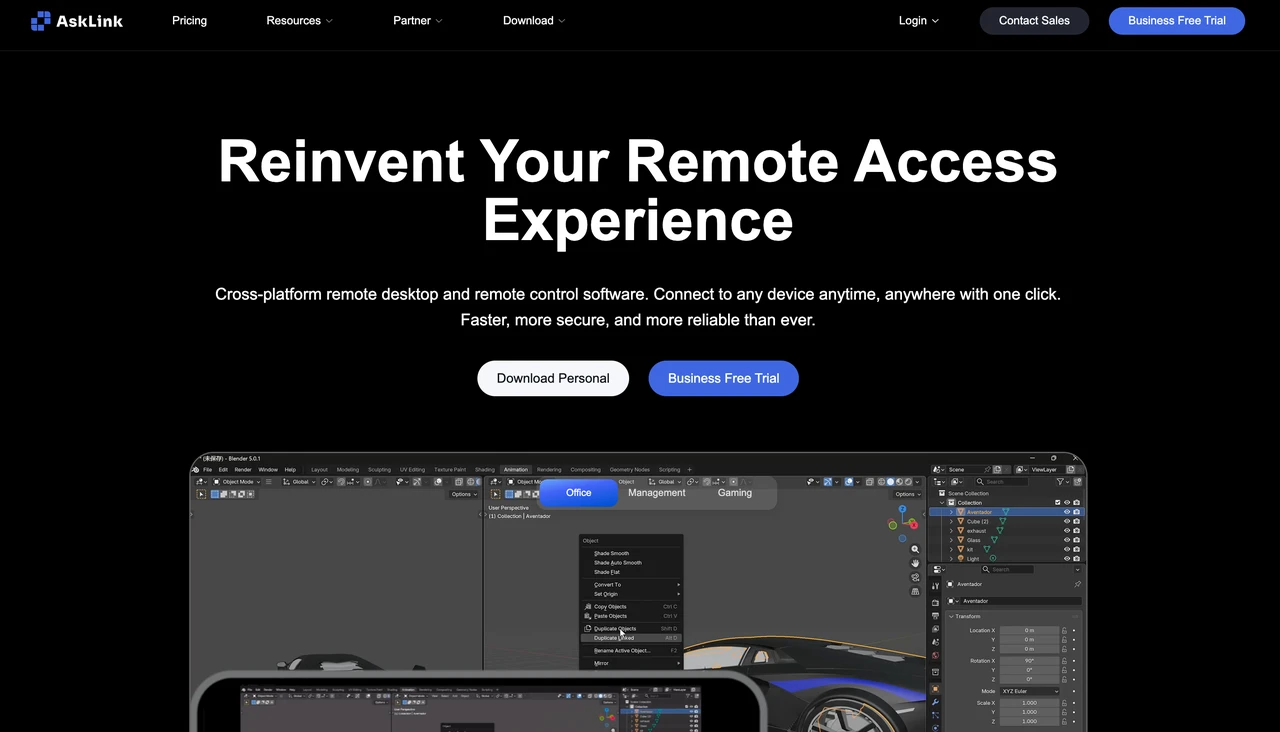Screen dimensions: 1280x732
Task: Open the Login dropdown menu
Action: 918,20
